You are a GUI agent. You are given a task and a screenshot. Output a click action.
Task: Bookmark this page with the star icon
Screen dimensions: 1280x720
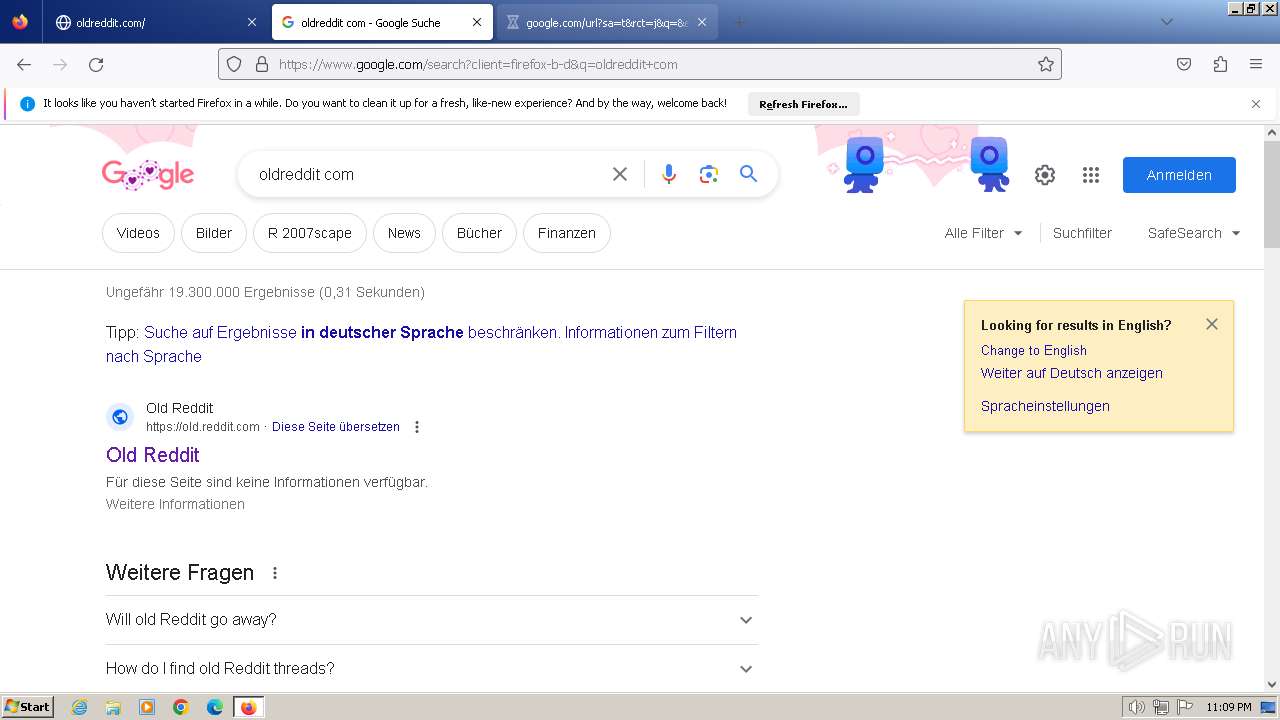1046,64
